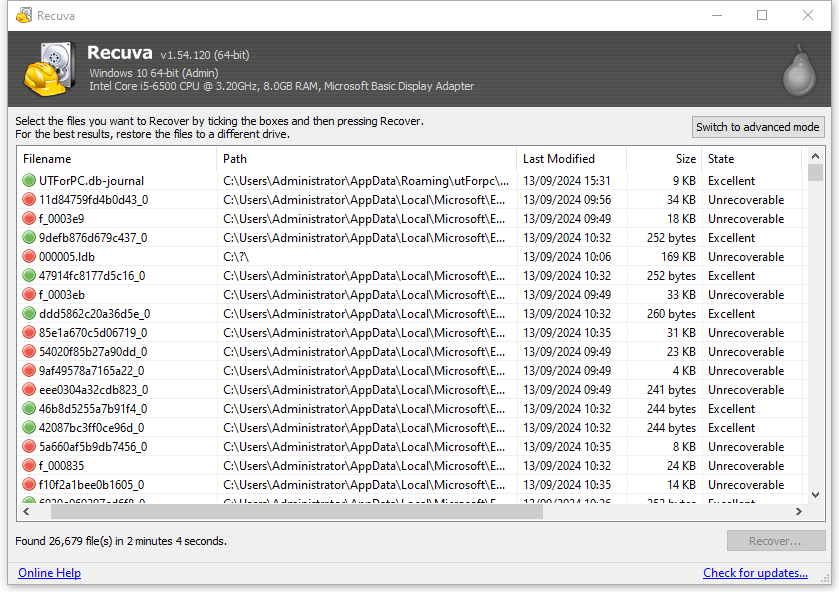Click red status dot for 5a660af5b9db7456_0

[29, 447]
